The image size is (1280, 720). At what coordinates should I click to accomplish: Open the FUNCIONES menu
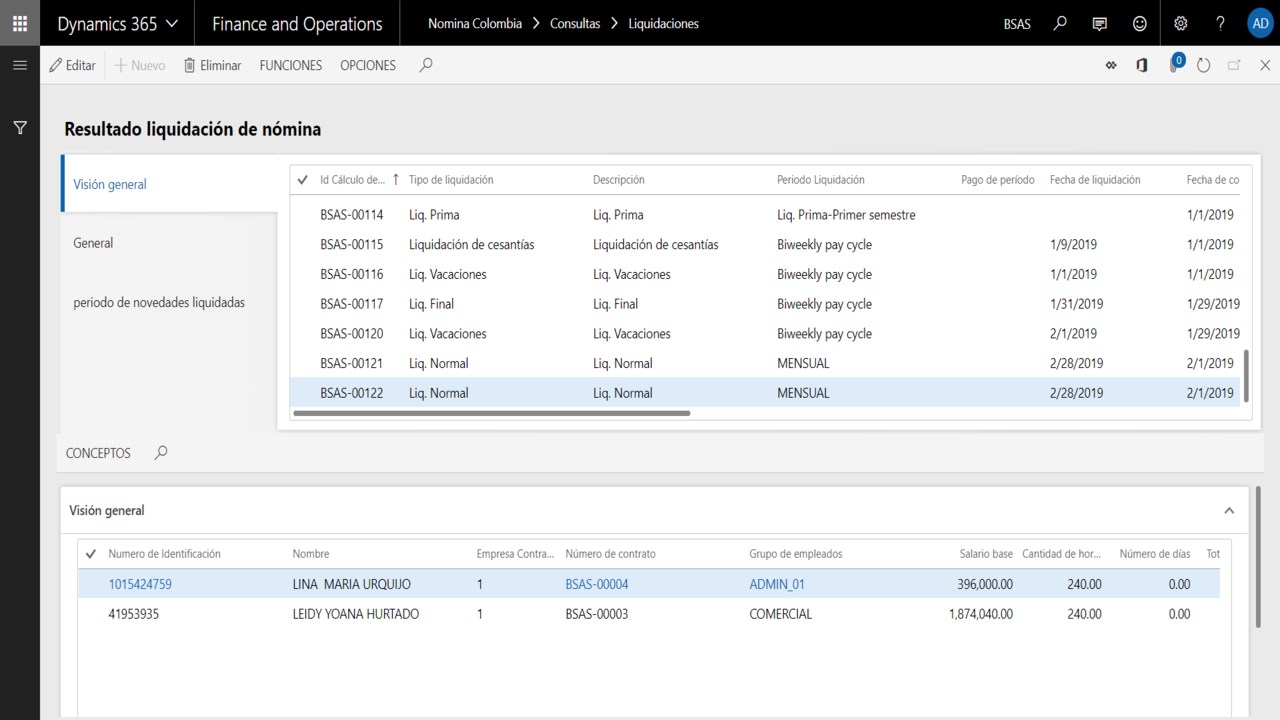pyautogui.click(x=290, y=65)
